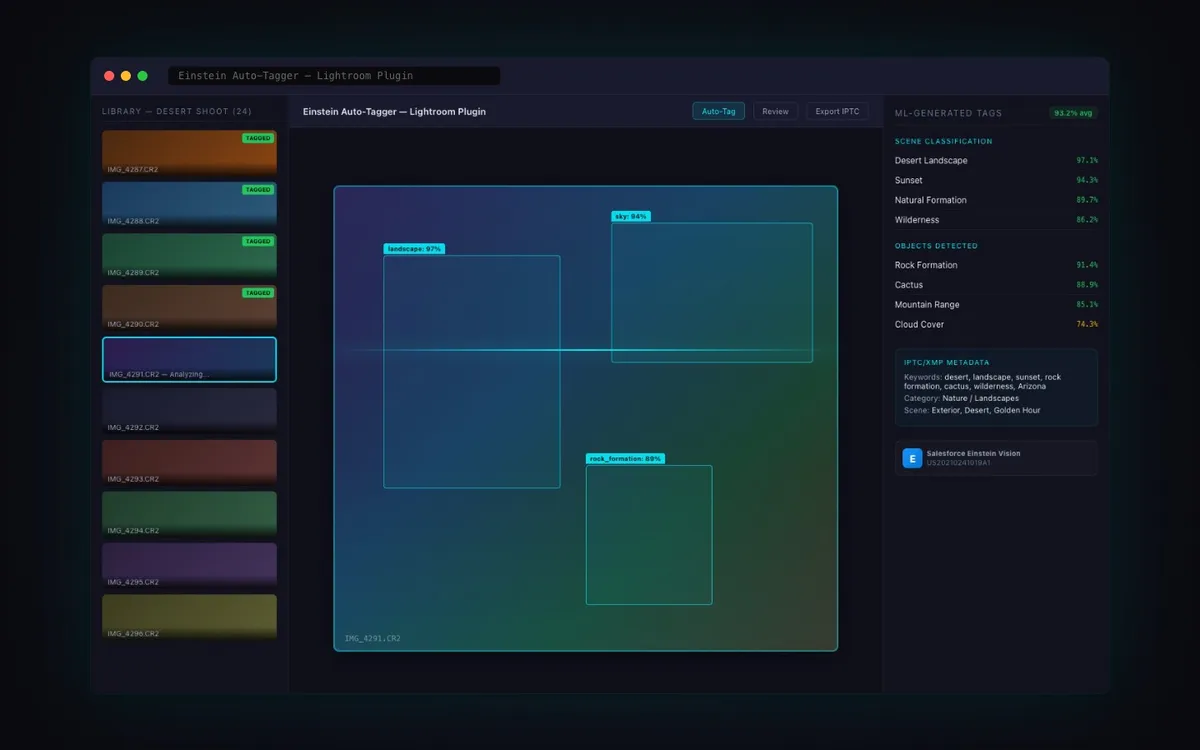Image resolution: width=1200 pixels, height=750 pixels.
Task: Click the yellow minimize window button
Action: click(x=126, y=76)
